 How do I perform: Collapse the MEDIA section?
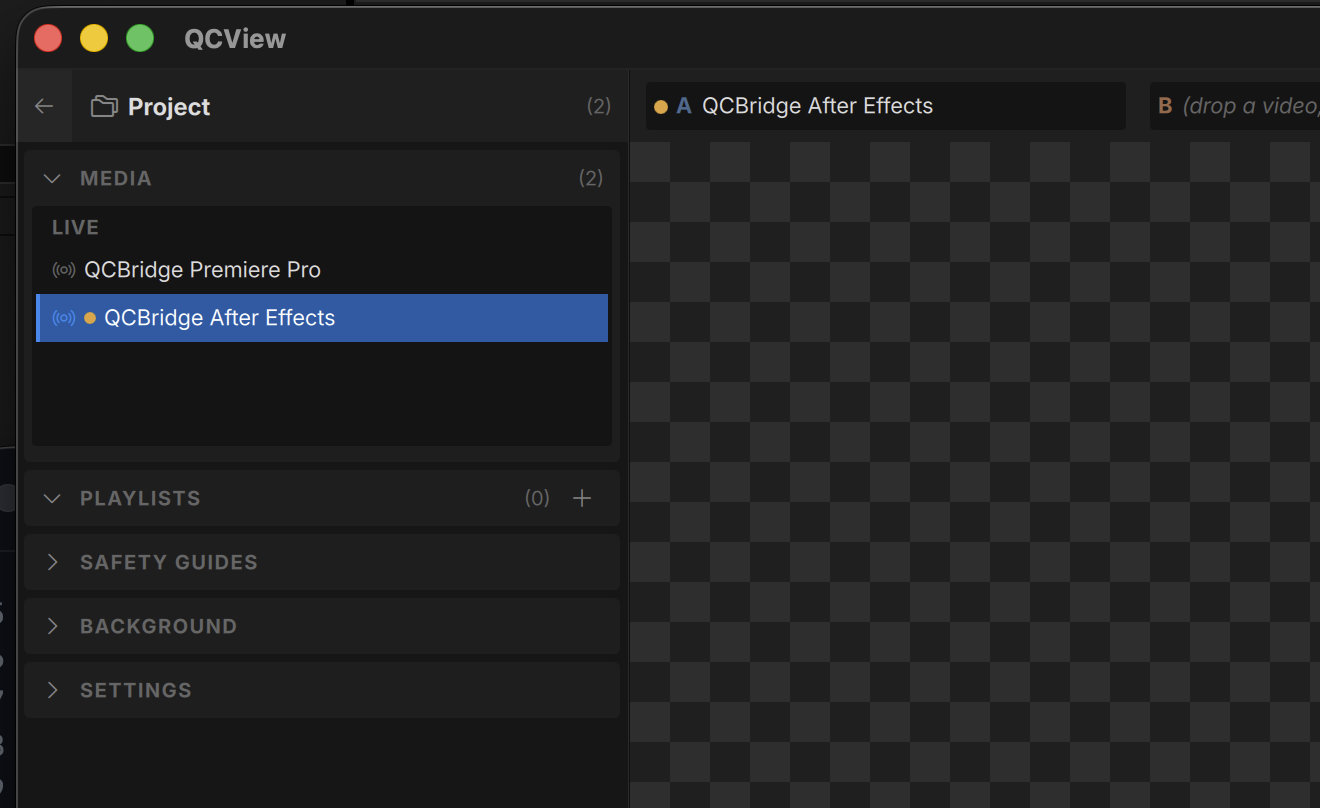click(x=53, y=178)
